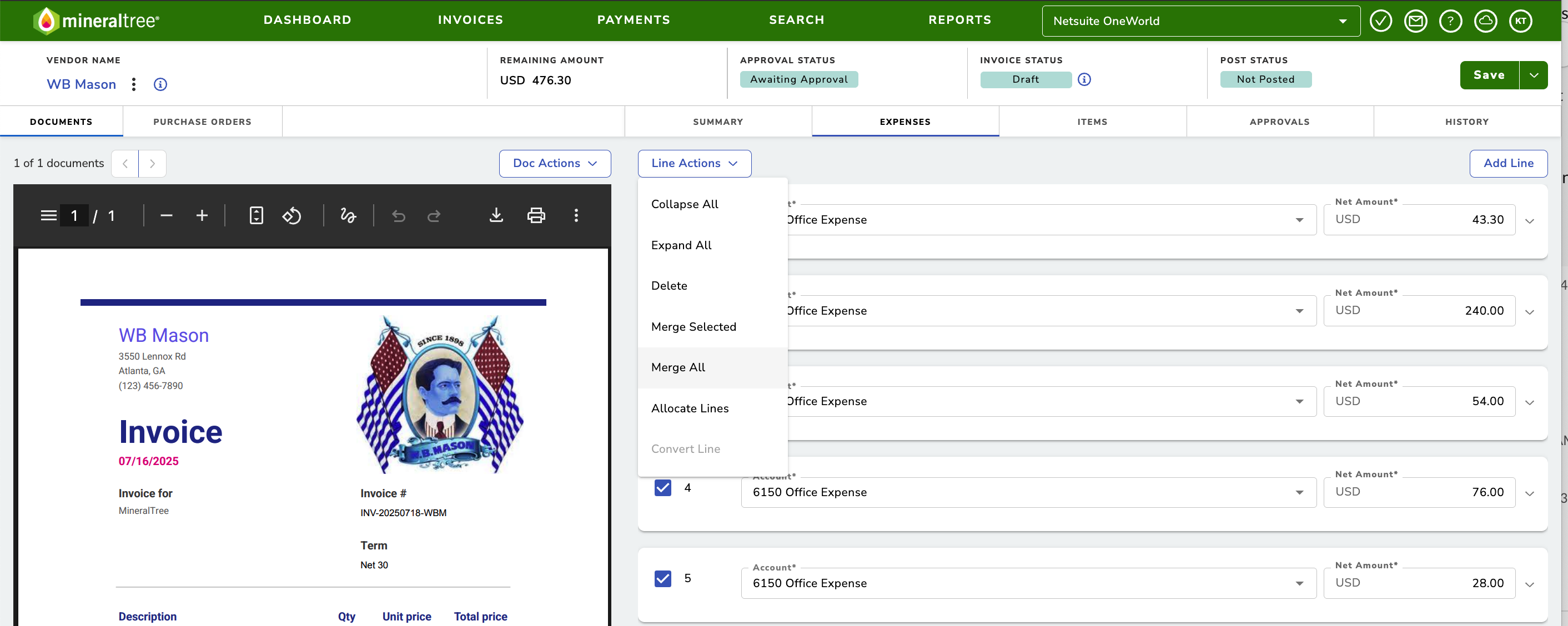Choose Merge All from Line Actions menu
Image resolution: width=1568 pixels, height=626 pixels.
point(712,367)
